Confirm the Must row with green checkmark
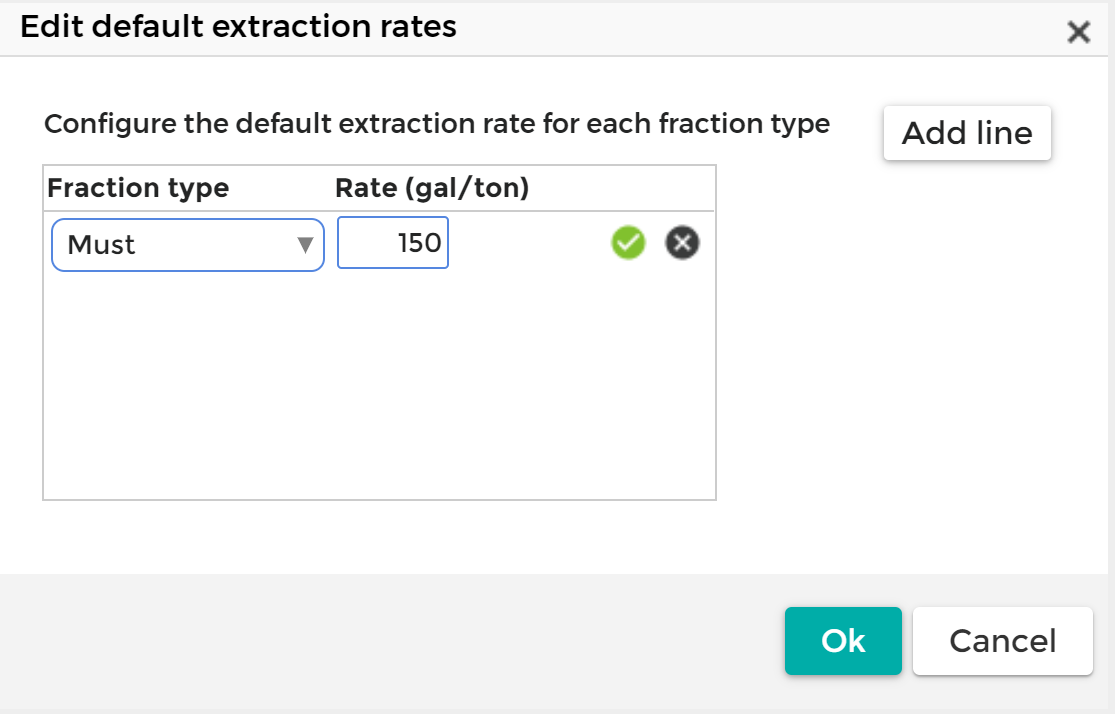The height and width of the screenshot is (714, 1115). click(x=628, y=243)
